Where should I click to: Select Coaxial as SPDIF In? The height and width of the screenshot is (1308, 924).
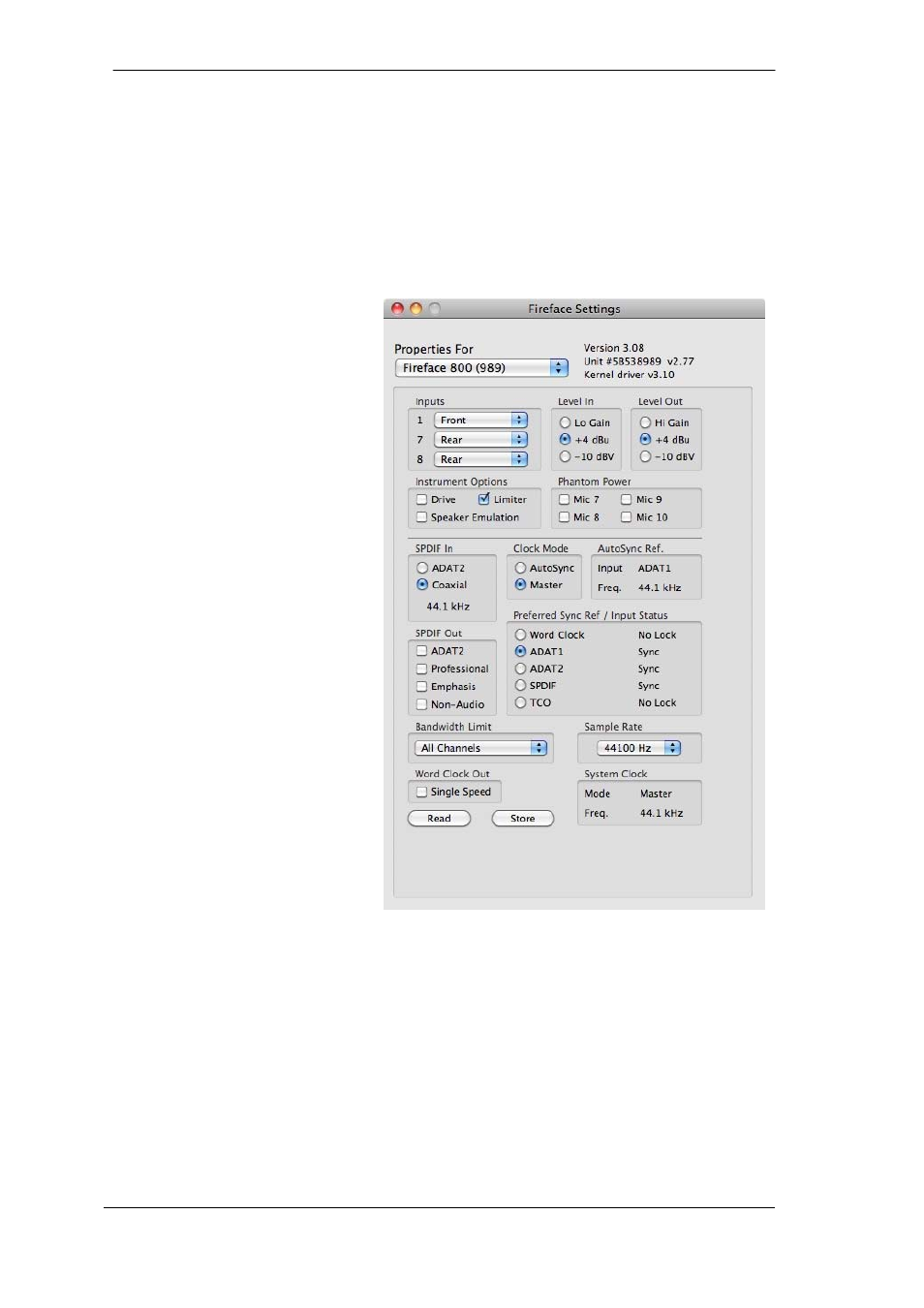pyautogui.click(x=422, y=585)
